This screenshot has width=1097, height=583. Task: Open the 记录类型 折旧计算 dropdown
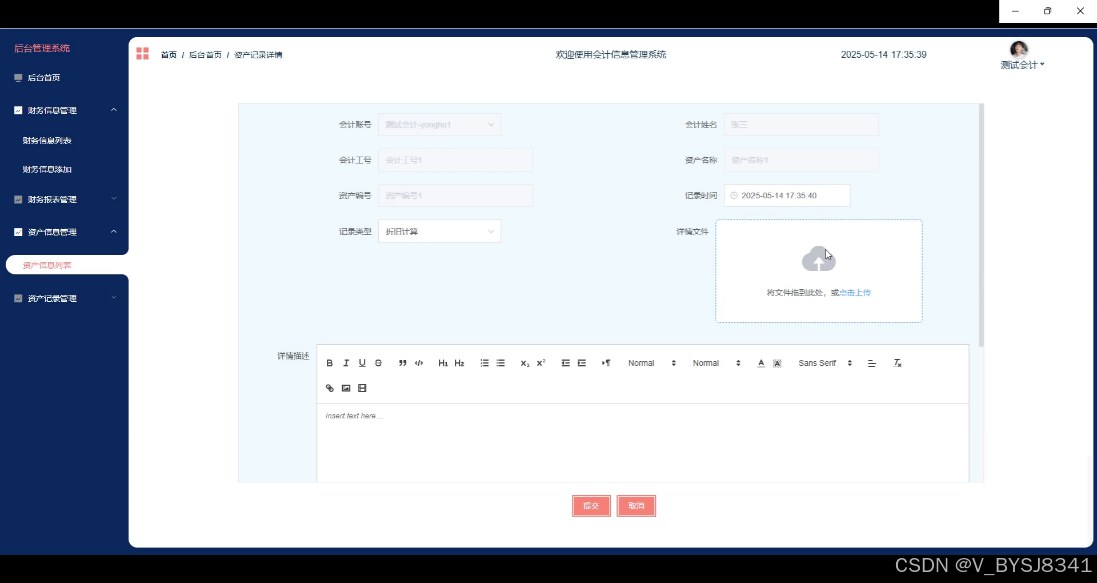click(439, 232)
